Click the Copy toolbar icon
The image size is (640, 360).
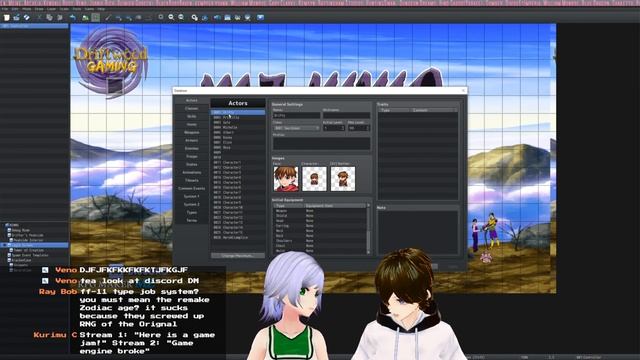(x=49, y=18)
